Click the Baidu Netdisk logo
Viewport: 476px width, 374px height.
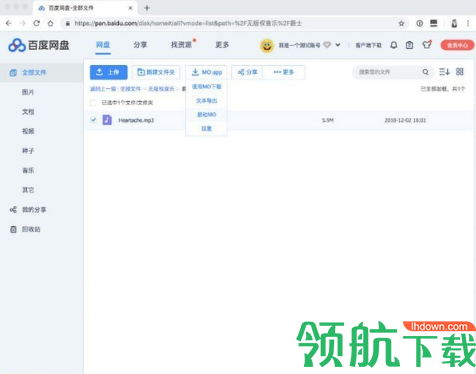(x=39, y=45)
